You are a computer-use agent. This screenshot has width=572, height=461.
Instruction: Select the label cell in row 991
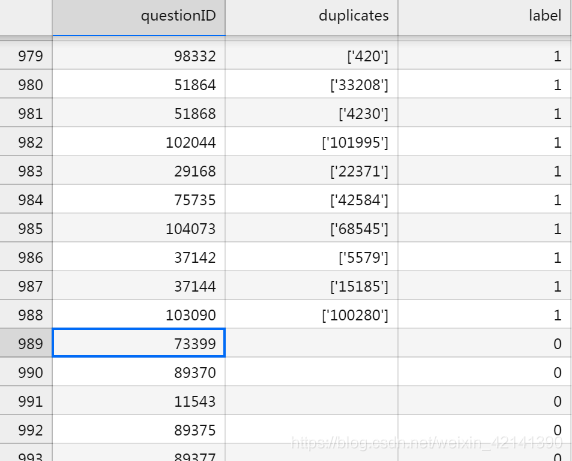pos(484,401)
